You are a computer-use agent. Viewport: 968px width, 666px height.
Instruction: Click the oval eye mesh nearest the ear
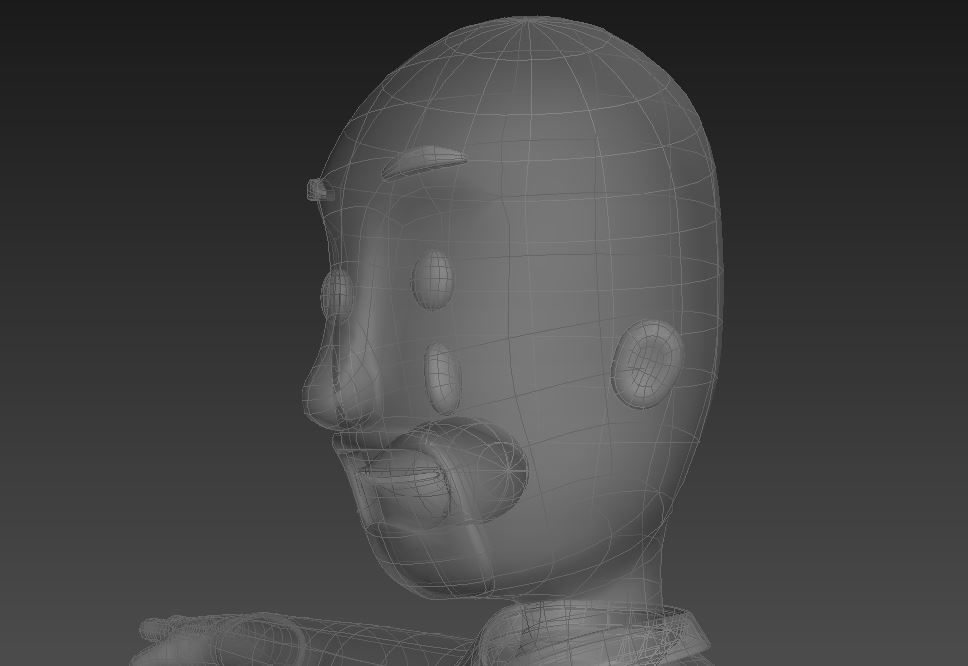pos(433,279)
